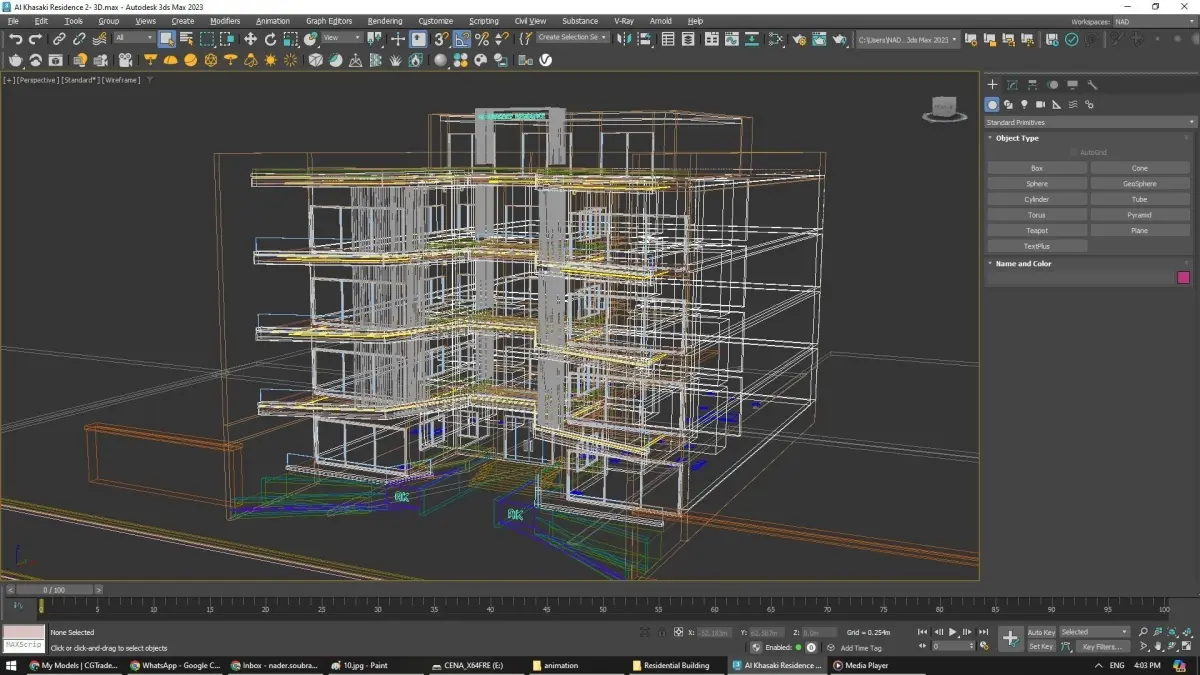1200x675 pixels.
Task: Click Bind to Space Warp icon
Action: point(100,39)
